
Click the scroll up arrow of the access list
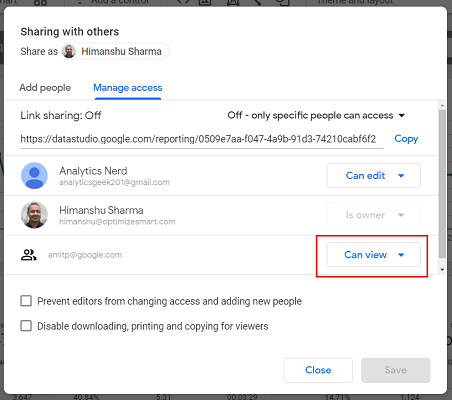point(442,105)
